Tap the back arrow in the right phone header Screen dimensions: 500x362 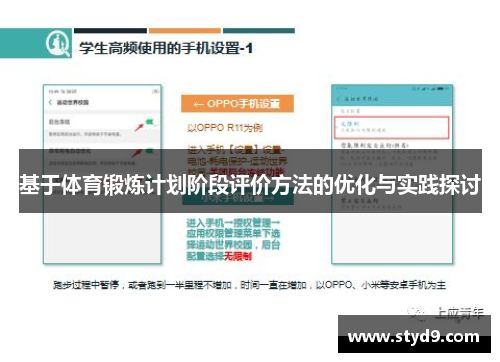[x=339, y=99]
